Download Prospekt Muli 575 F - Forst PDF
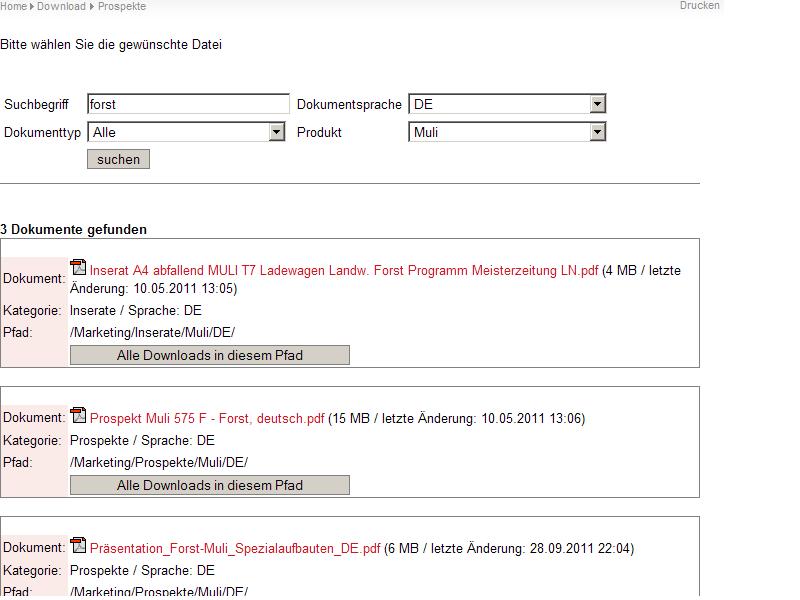This screenshot has width=800, height=600. click(x=207, y=419)
